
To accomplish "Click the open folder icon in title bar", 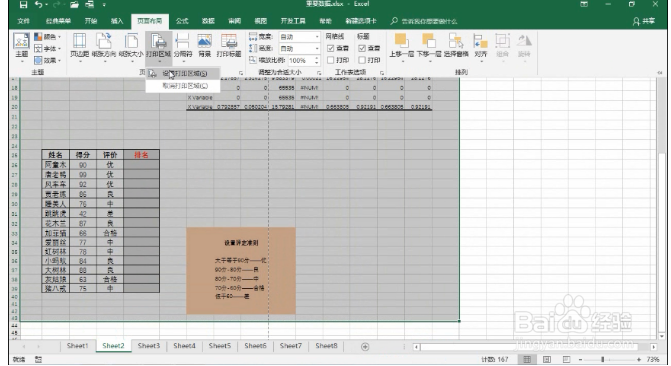I will [x=74, y=5].
